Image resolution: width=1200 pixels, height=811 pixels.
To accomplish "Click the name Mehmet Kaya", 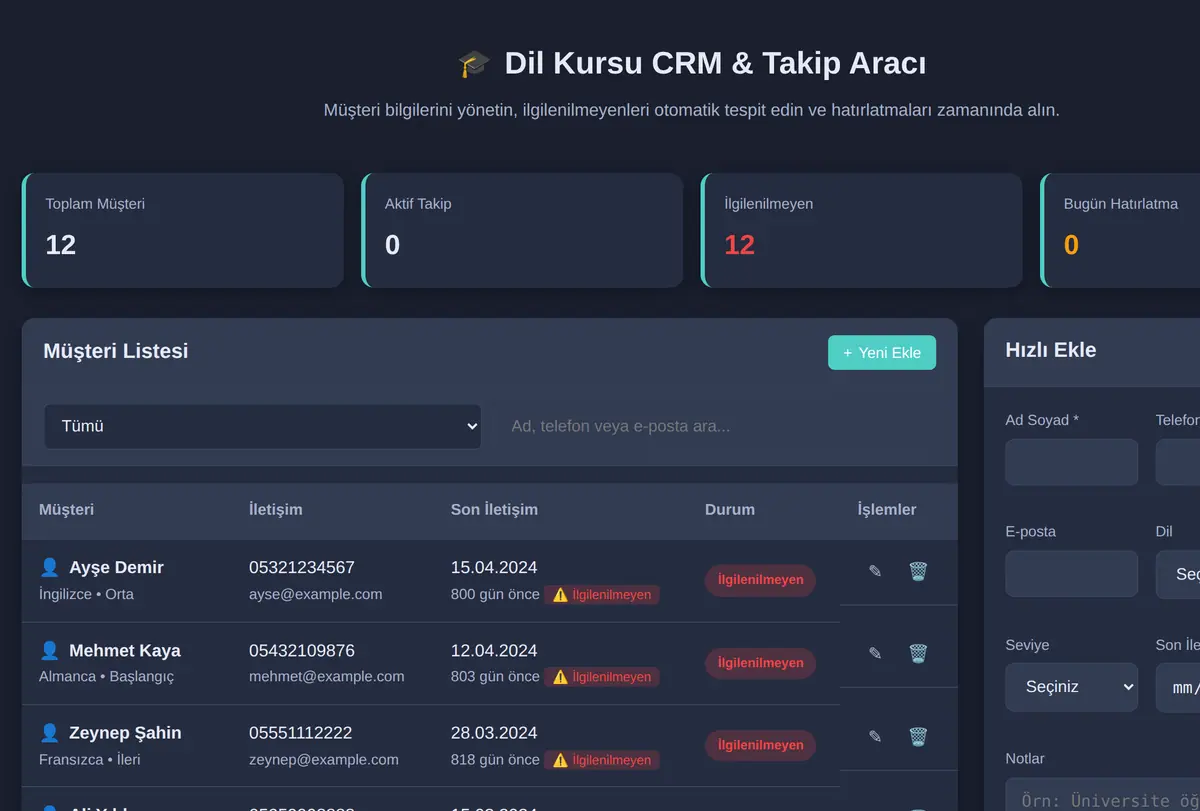I will point(125,650).
